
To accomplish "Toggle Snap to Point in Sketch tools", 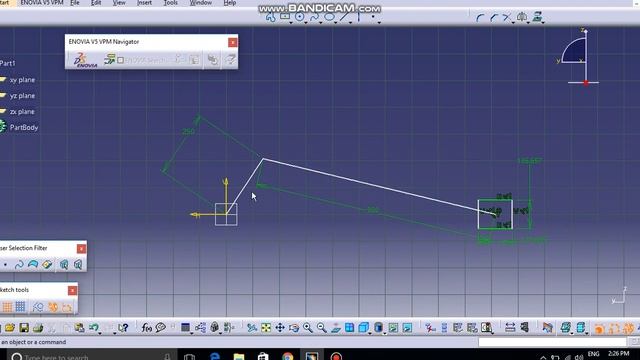I will 20,307.
